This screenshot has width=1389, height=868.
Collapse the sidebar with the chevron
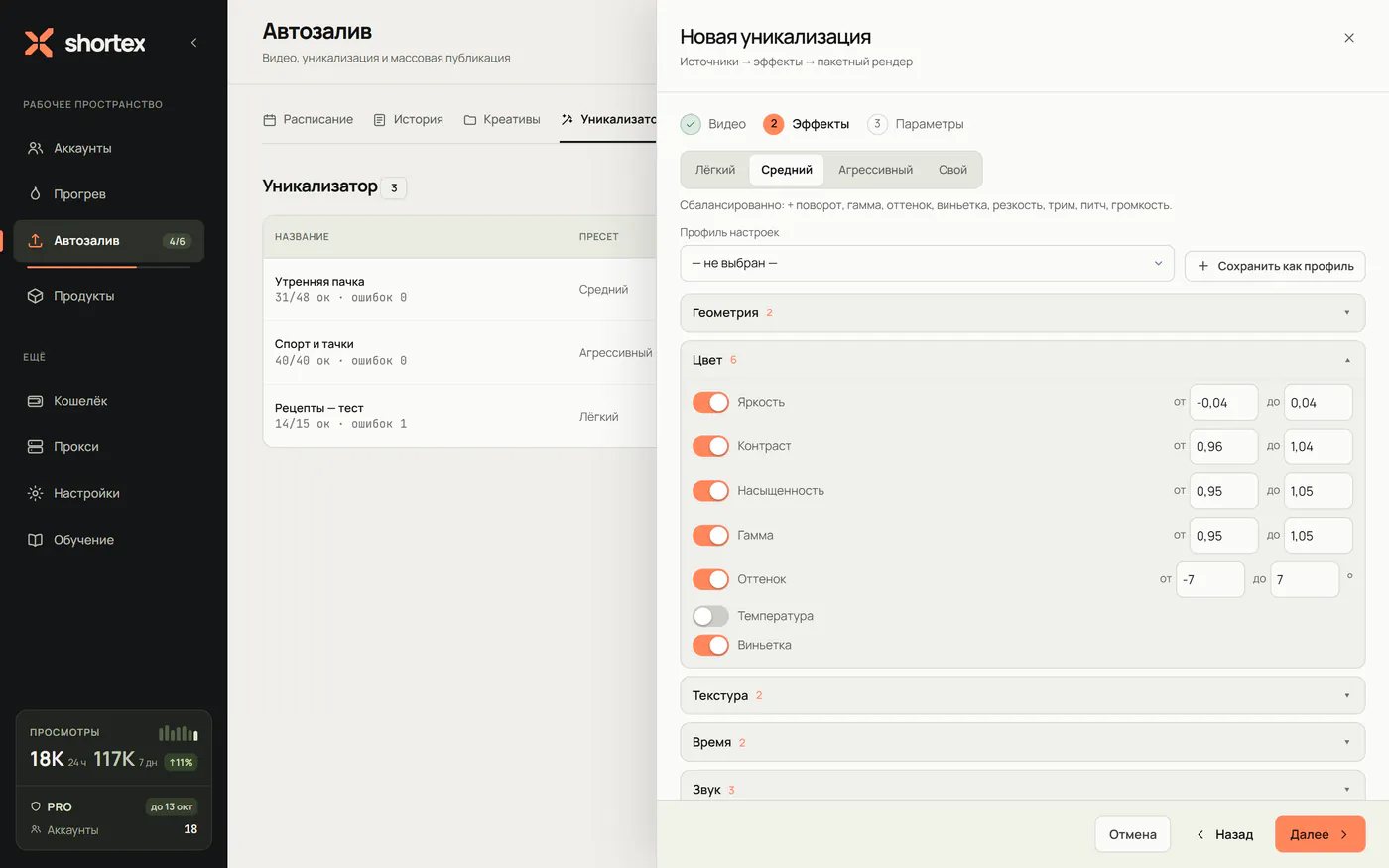point(193,43)
